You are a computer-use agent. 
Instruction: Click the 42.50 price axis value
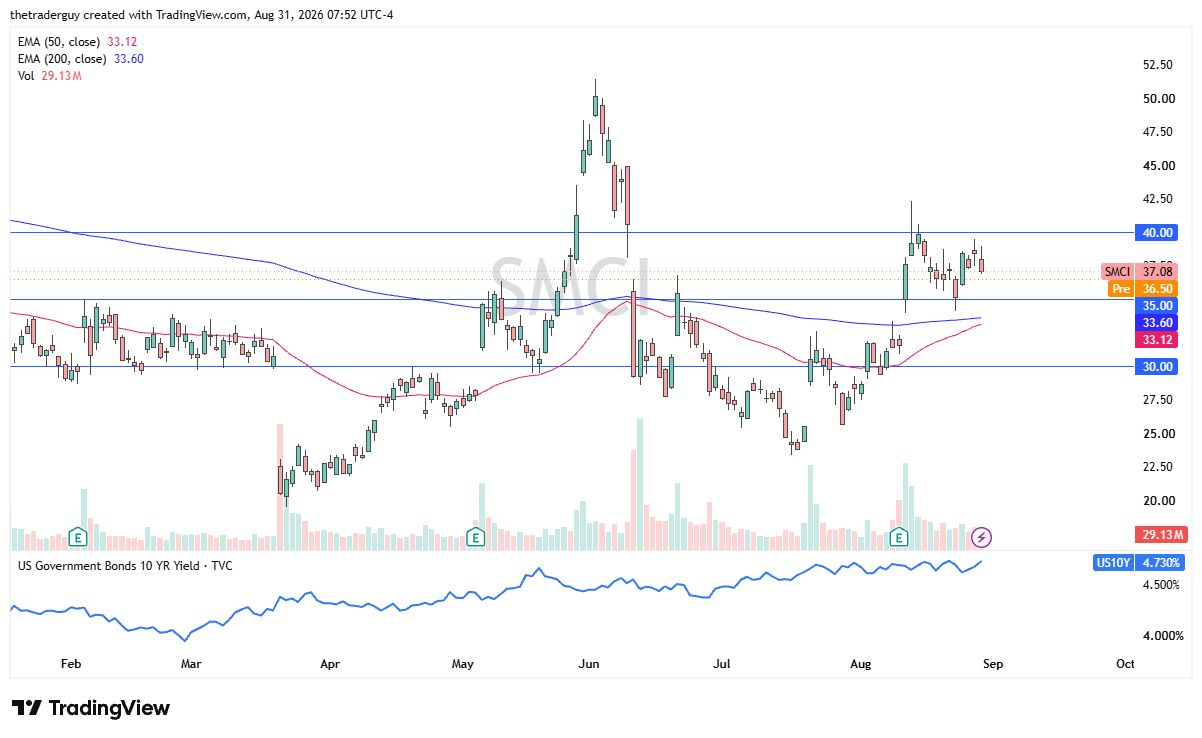point(1159,199)
